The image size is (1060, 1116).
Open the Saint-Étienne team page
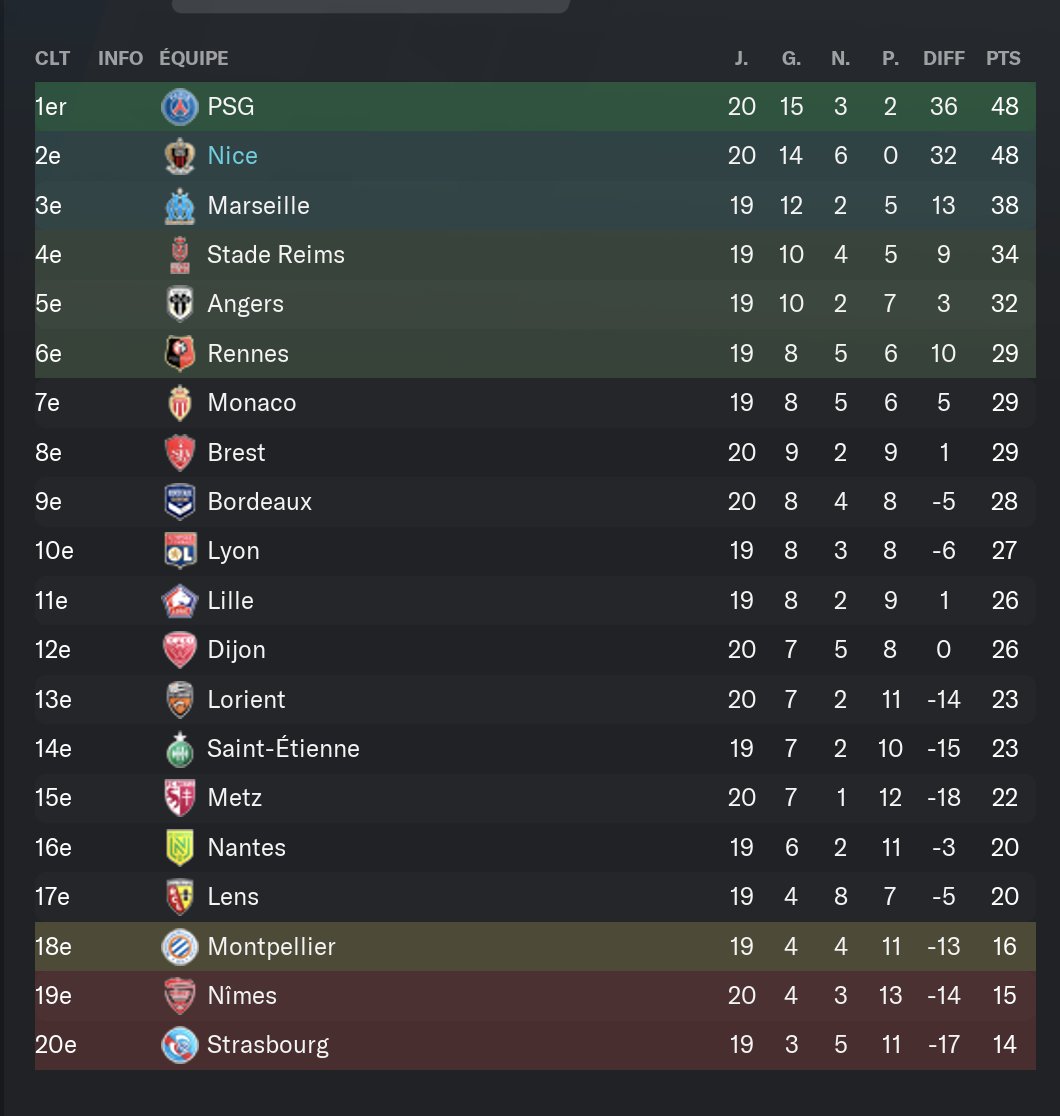click(283, 749)
